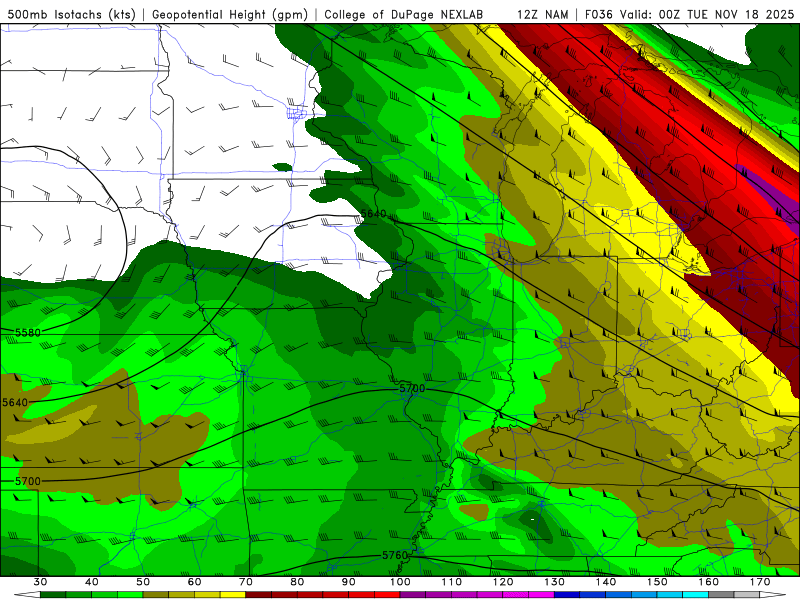Click the 5700 contour label at the left edge

(28, 481)
